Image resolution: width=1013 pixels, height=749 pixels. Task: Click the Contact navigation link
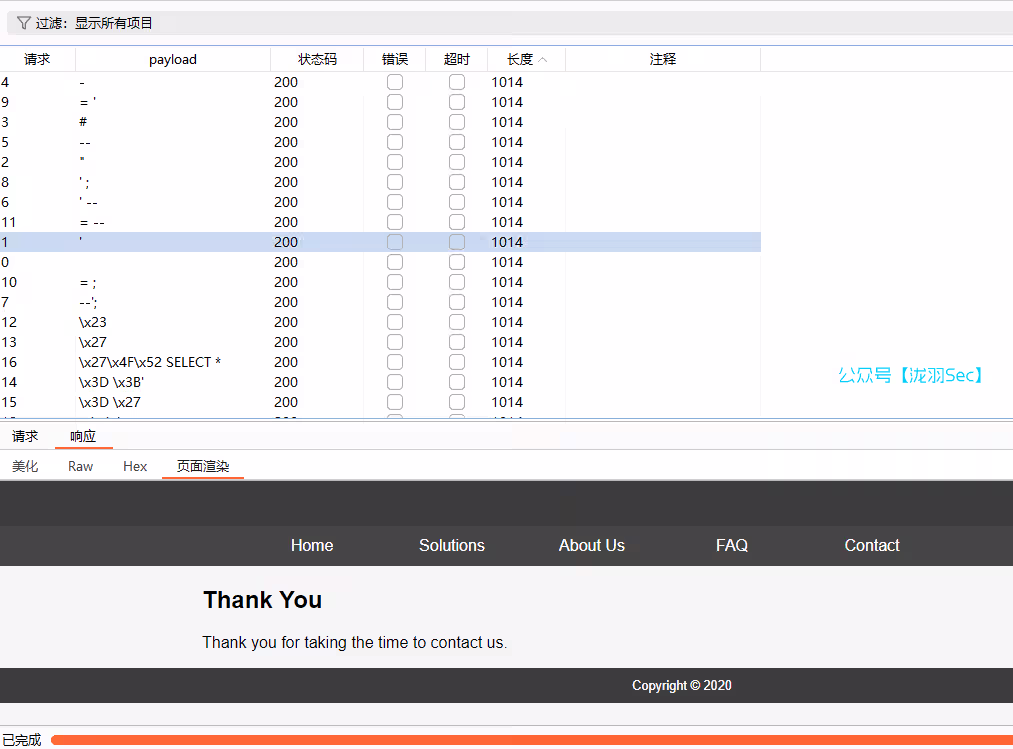(x=872, y=545)
